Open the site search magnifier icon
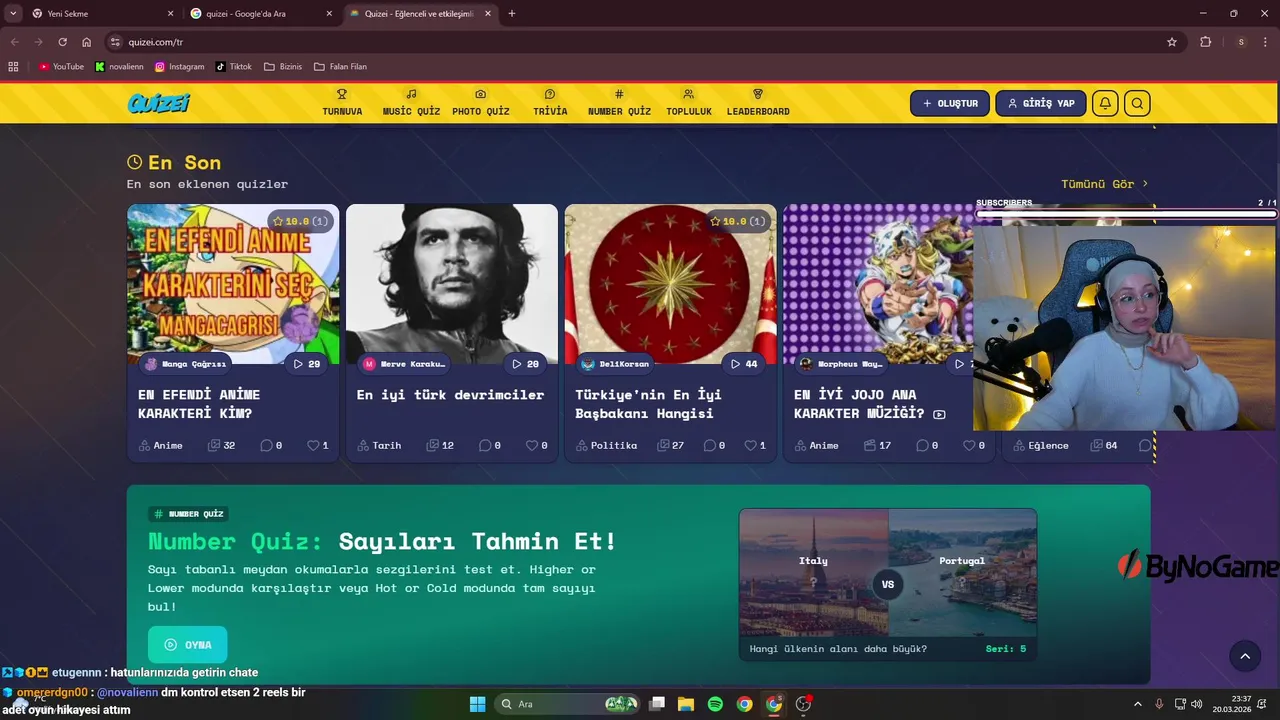1280x720 pixels. click(x=1137, y=103)
